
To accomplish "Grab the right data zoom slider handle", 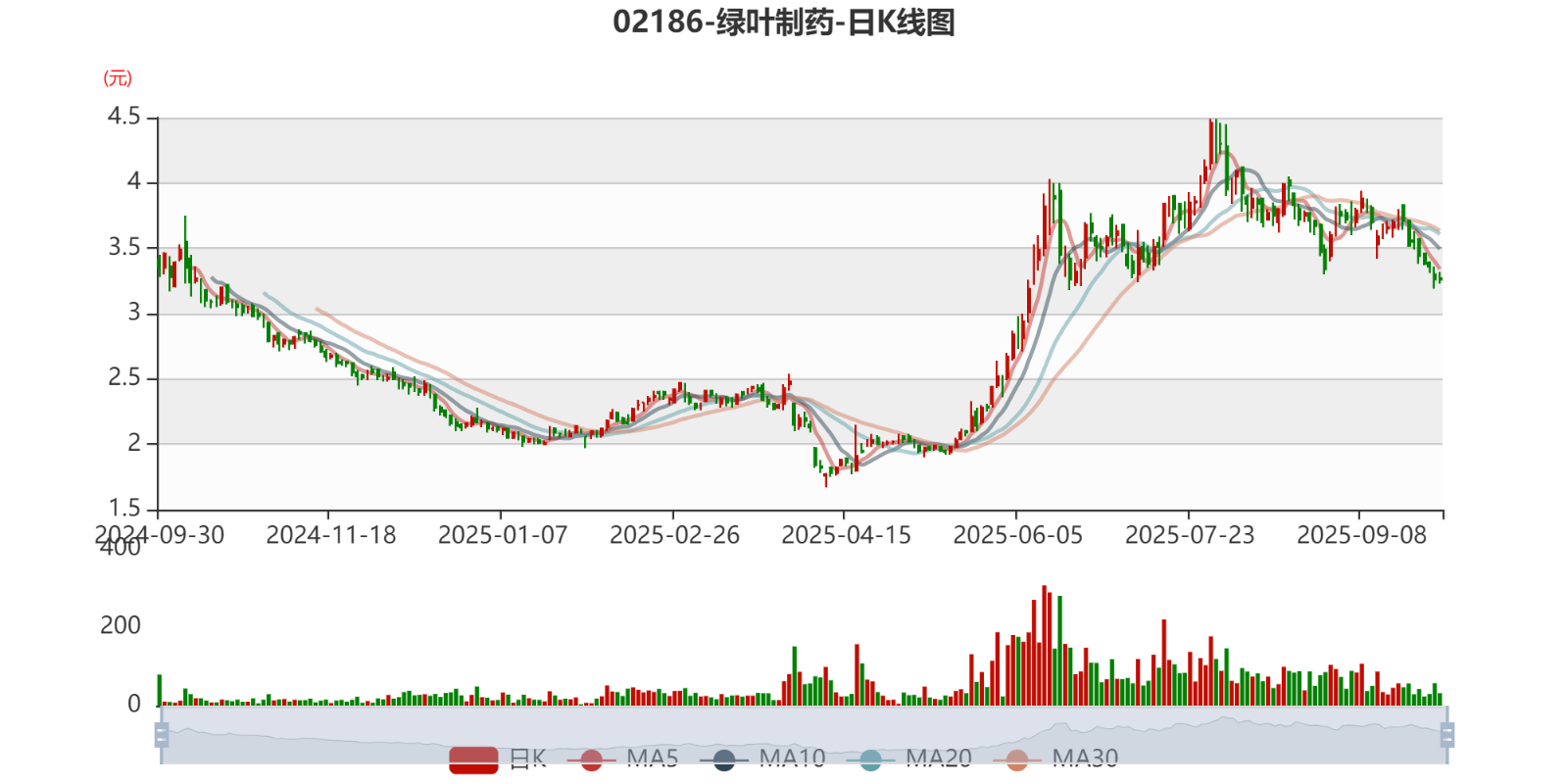I will 1447,735.
